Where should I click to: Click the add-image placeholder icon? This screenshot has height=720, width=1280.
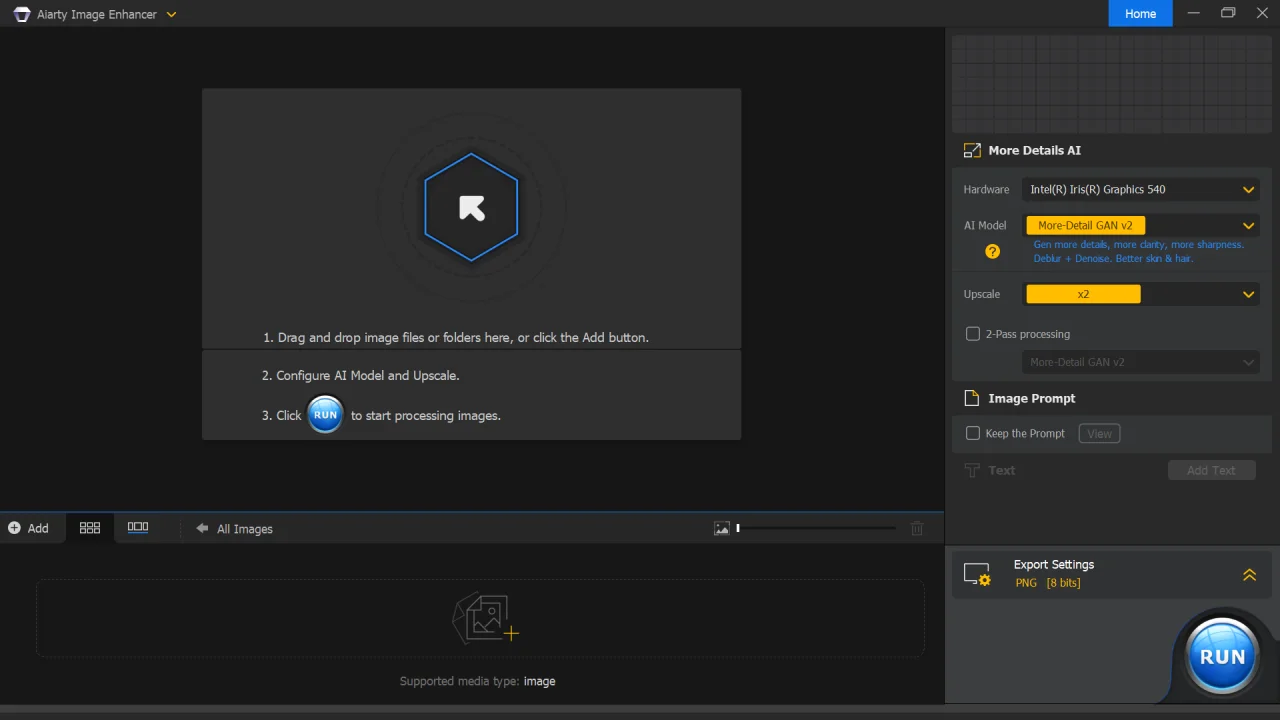pos(485,618)
